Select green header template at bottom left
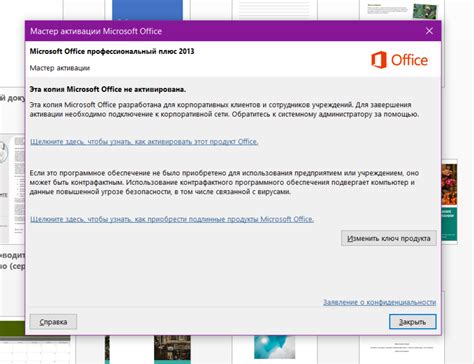 (x=35, y=343)
